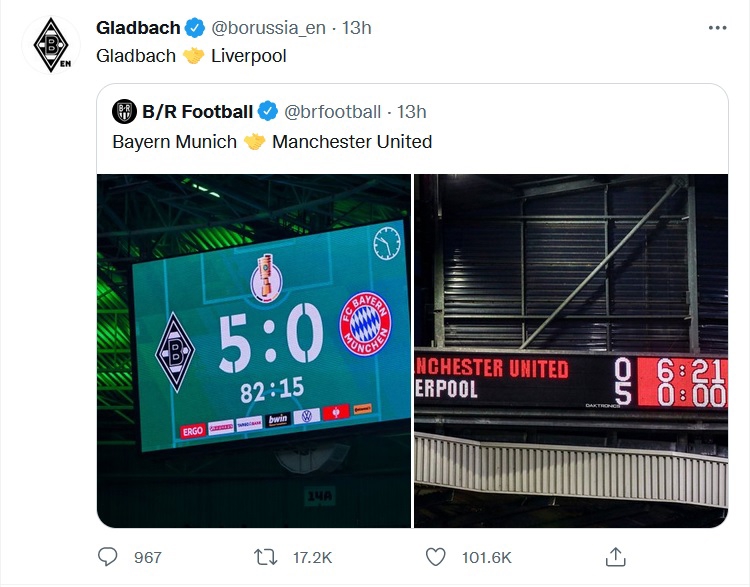Open the Gladbach account name link
The image size is (750, 587).
[138, 28]
